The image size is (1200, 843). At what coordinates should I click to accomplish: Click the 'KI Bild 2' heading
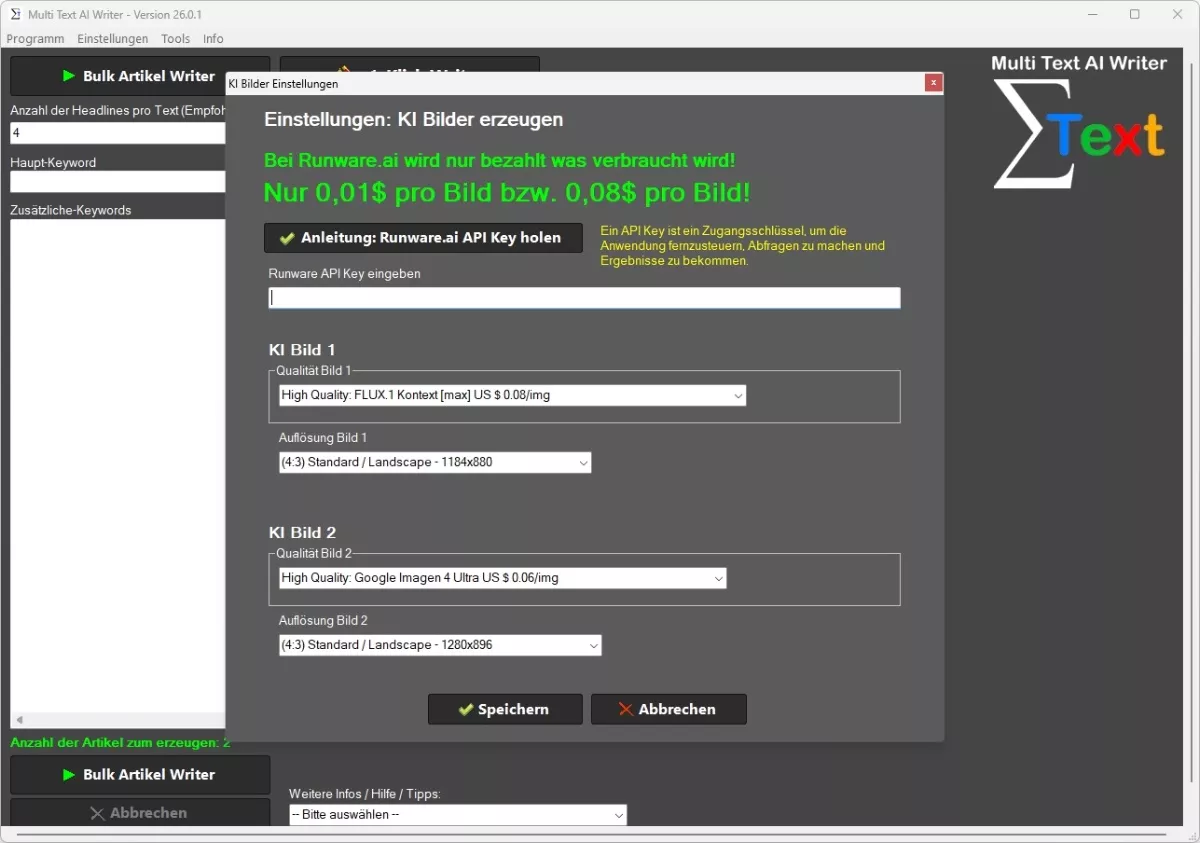[302, 533]
